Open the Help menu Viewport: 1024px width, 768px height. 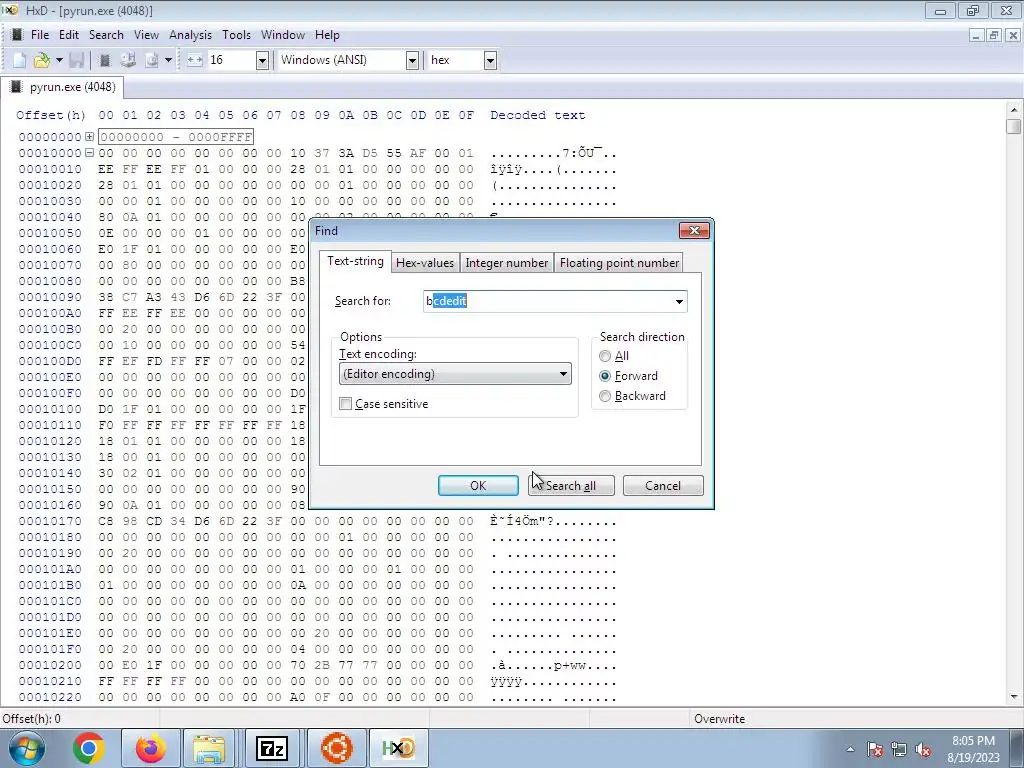pos(327,35)
